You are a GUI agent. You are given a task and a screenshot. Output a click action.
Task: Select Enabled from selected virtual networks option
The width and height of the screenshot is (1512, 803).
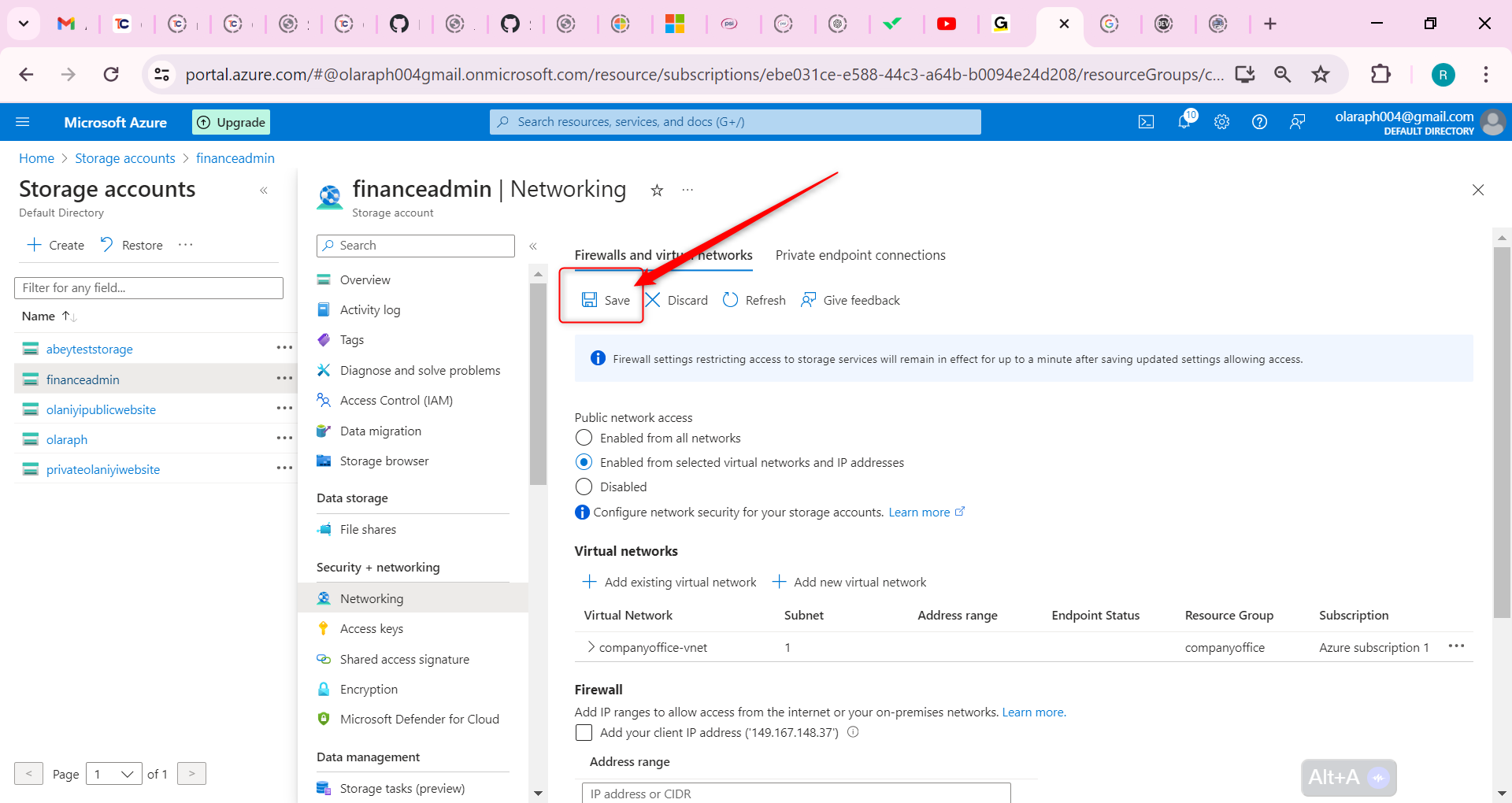point(584,462)
